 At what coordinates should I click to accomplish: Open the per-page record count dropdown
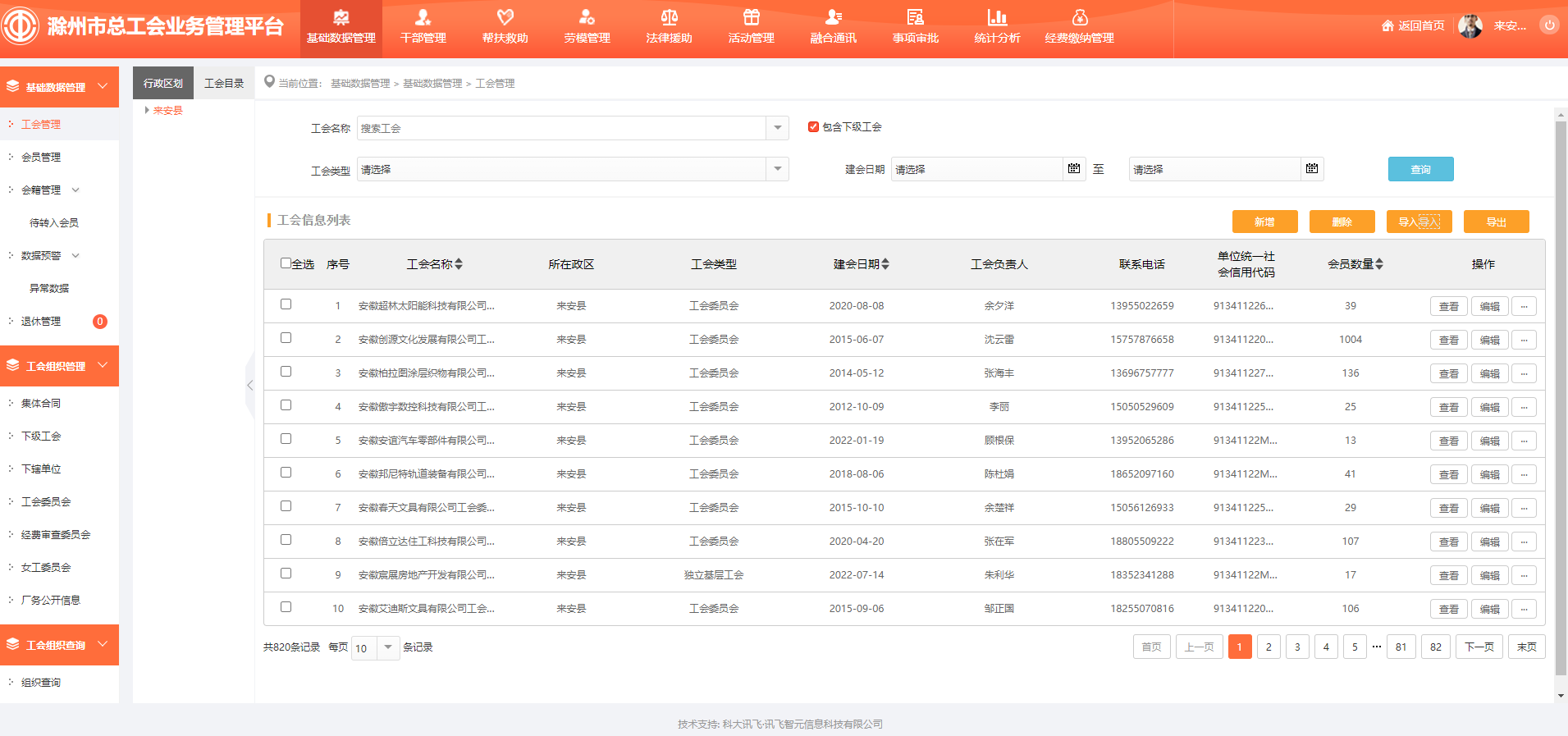(x=388, y=647)
